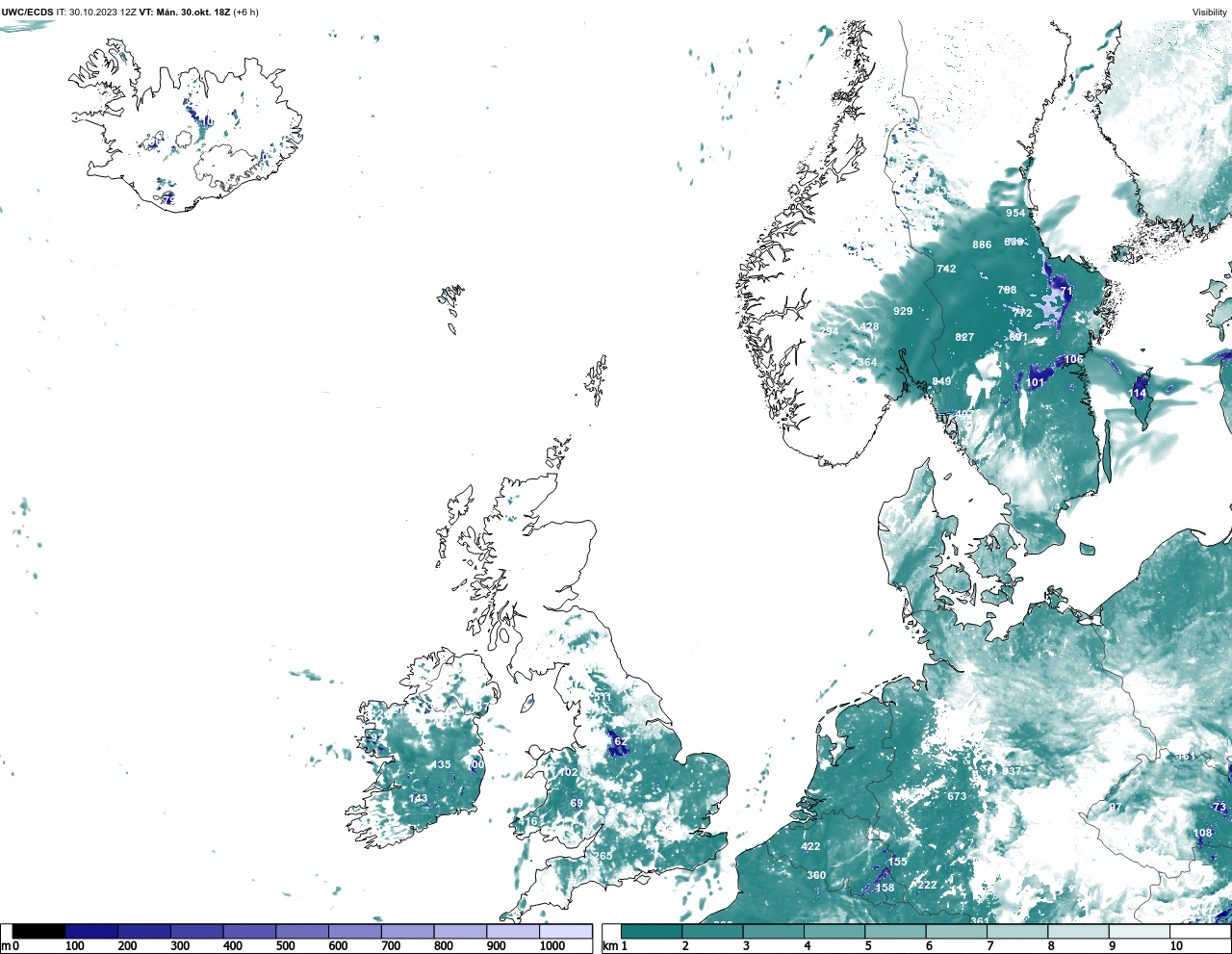Click the '102' visibility value over Wales
The image size is (1232, 954).
(x=568, y=772)
